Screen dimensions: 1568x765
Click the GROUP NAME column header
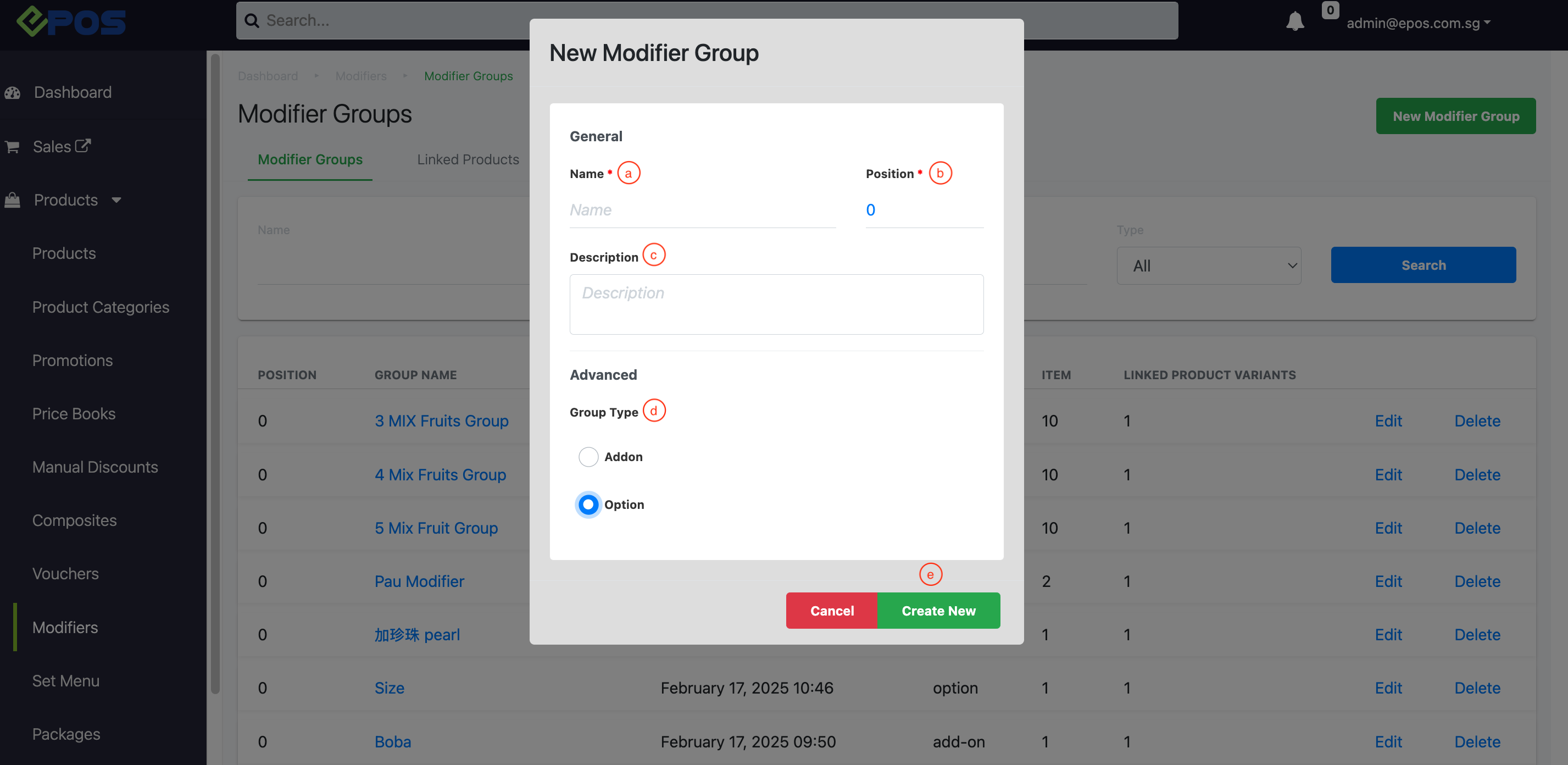[x=415, y=375]
